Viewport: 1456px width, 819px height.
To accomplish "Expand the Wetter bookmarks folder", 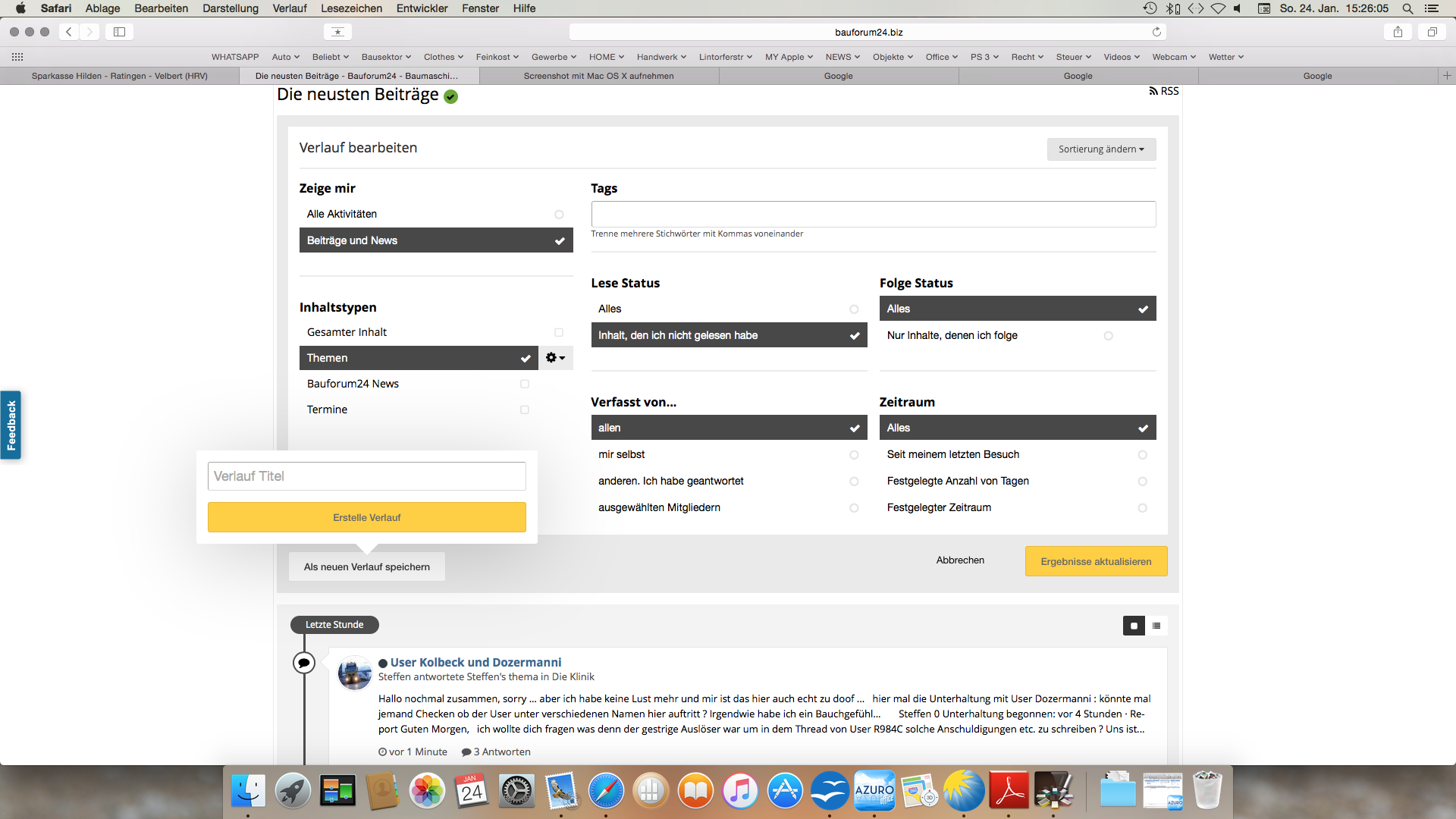I will point(1225,57).
